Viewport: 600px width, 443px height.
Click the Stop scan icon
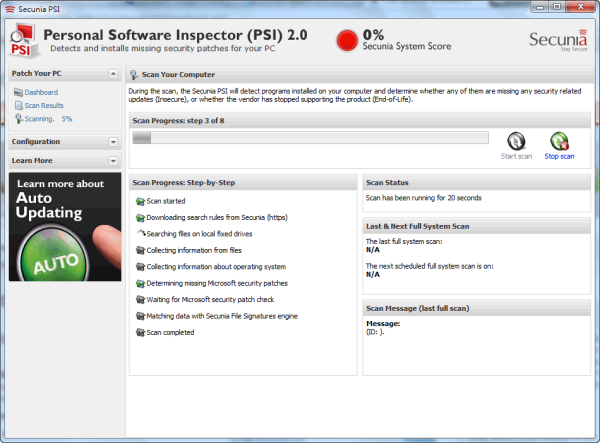559,141
